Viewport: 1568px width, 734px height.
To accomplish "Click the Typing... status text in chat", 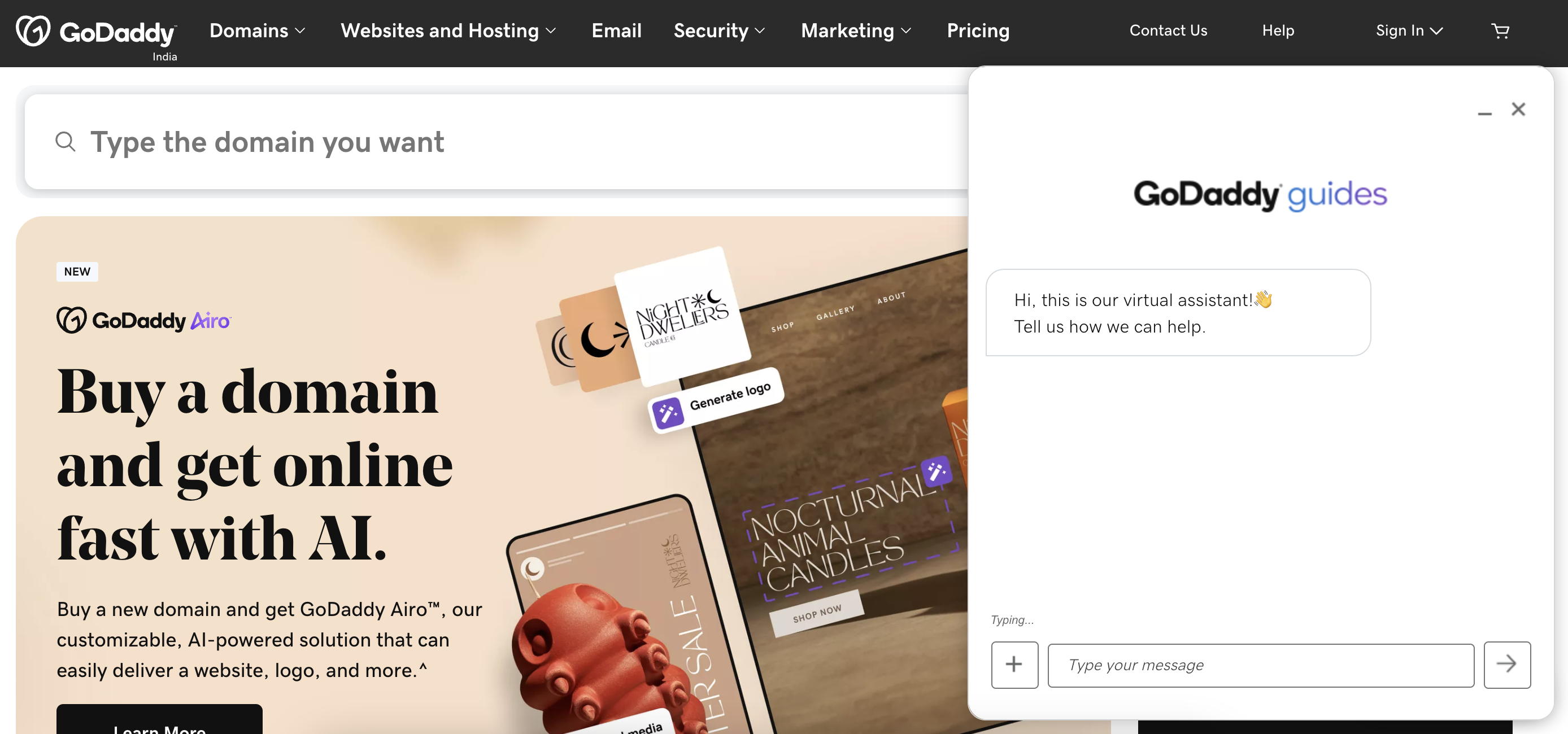I will [1012, 619].
